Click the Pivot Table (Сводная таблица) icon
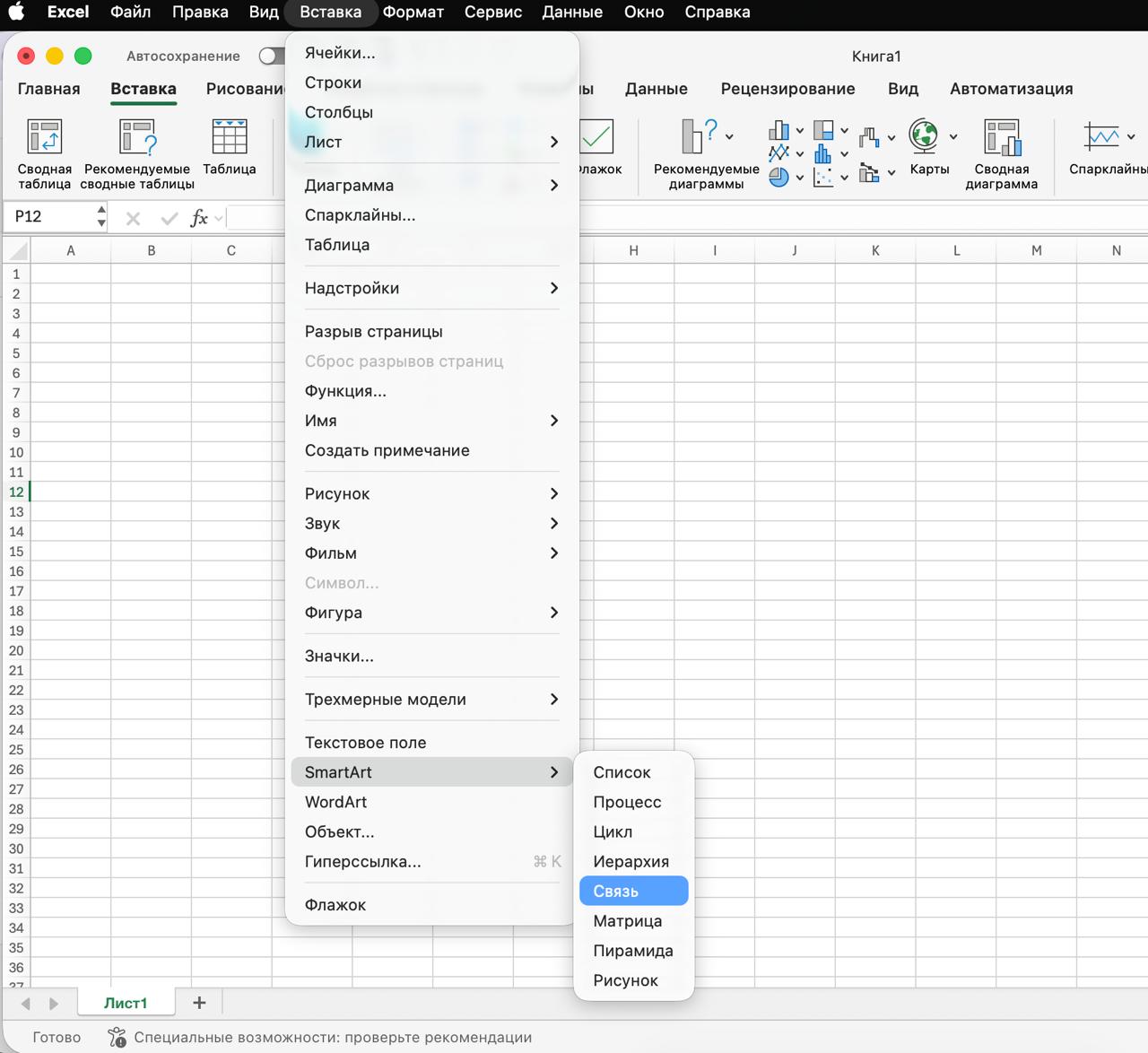1148x1053 pixels. point(44,138)
